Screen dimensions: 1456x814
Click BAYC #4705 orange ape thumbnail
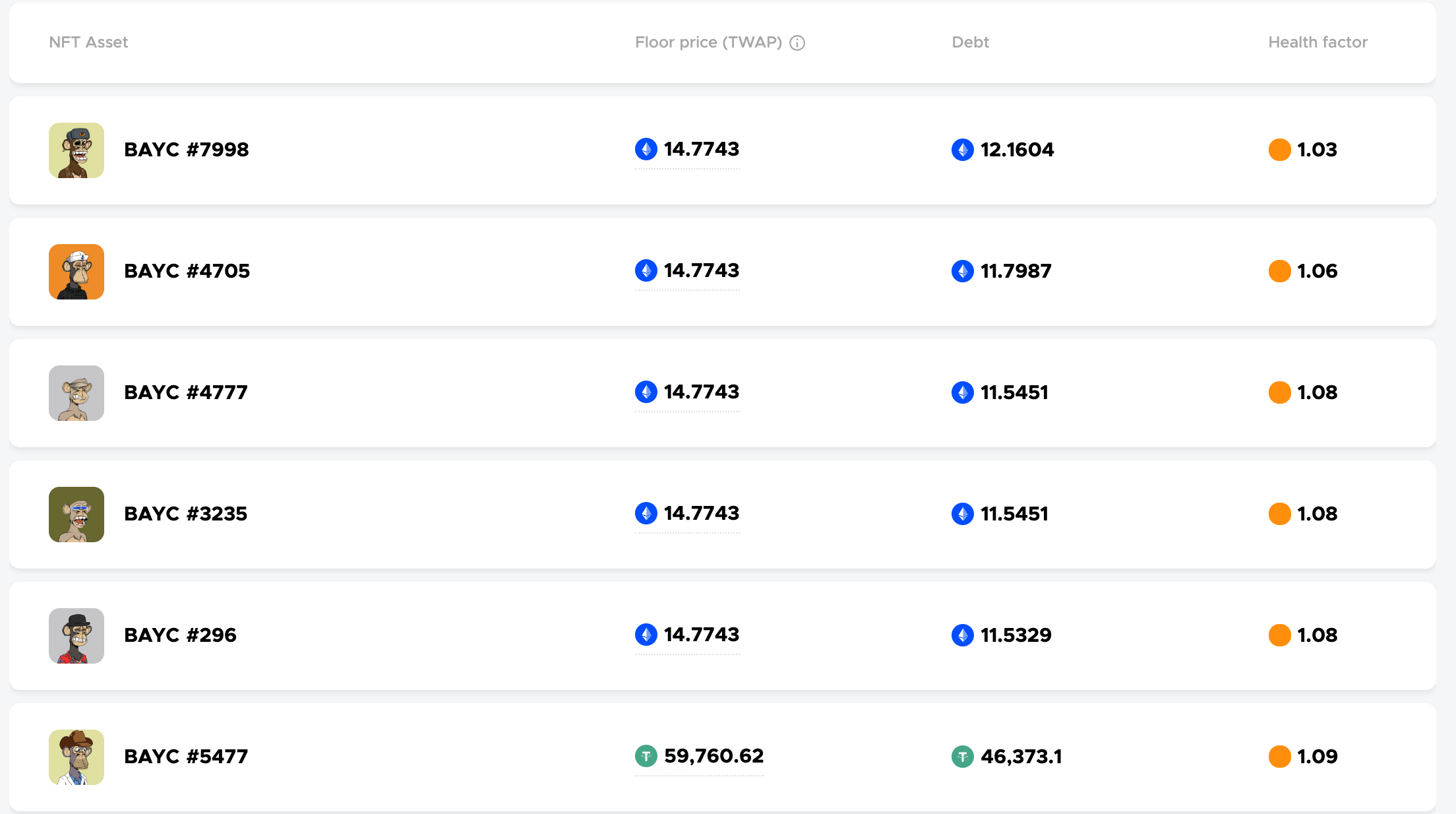[76, 272]
